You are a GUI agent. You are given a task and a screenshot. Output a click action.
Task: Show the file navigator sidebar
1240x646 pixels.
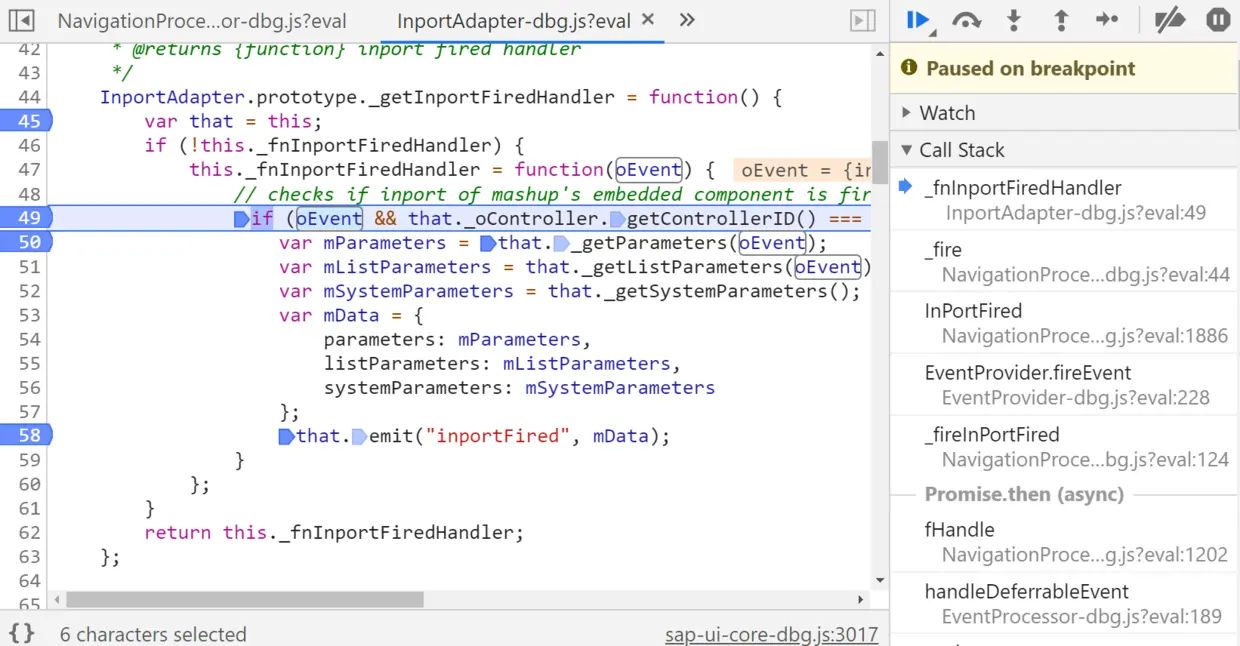[21, 20]
